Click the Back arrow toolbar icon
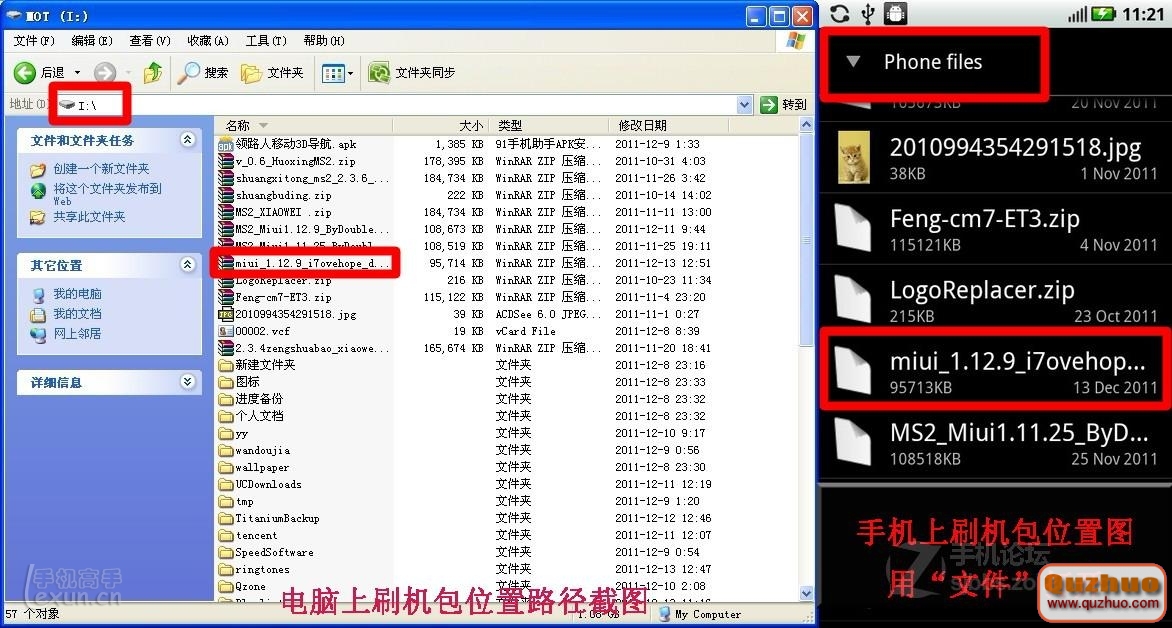The image size is (1172, 628). click(25, 73)
